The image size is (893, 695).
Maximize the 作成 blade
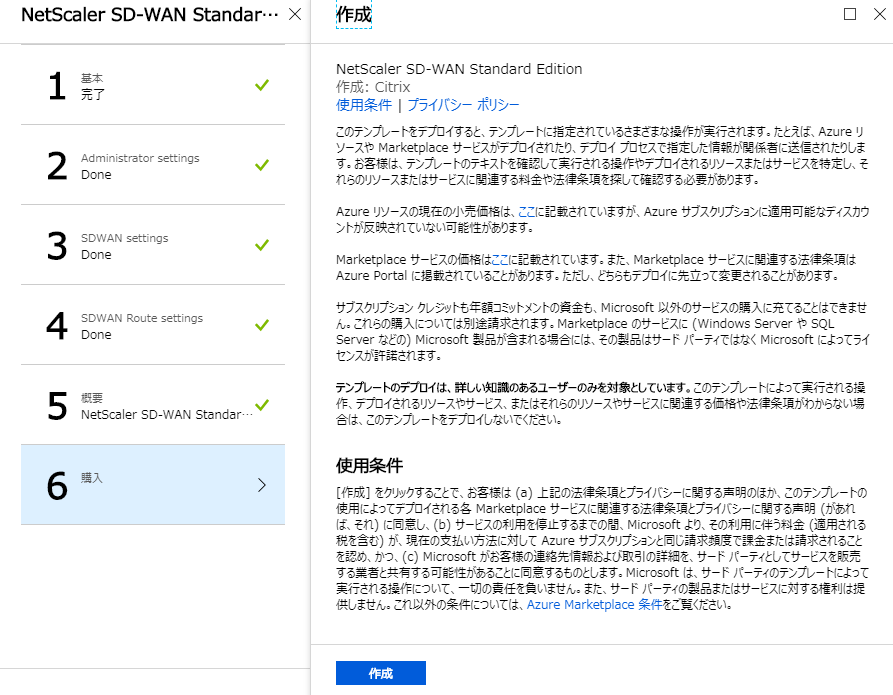[850, 14]
